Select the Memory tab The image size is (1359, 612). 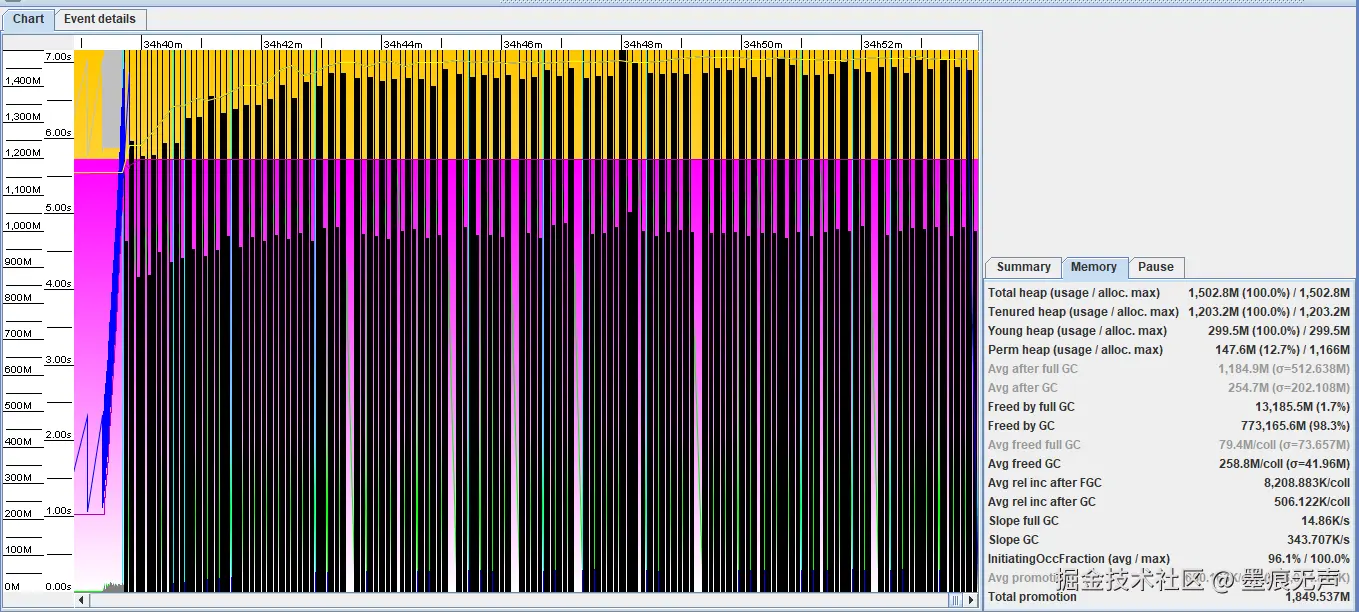pyautogui.click(x=1093, y=267)
